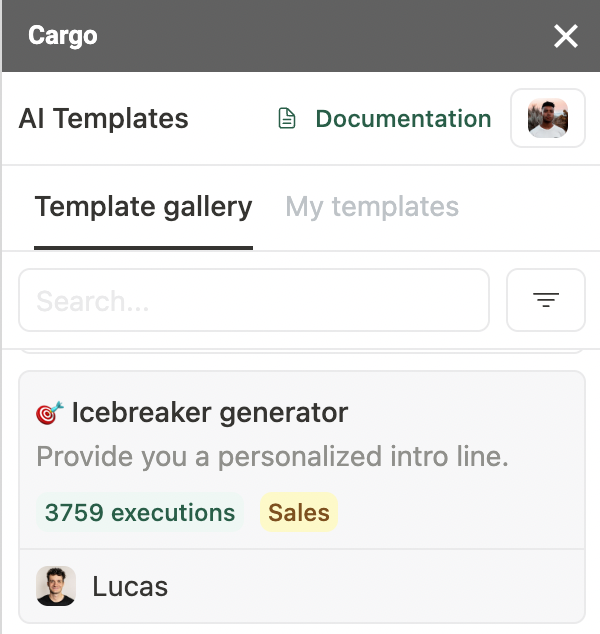The image size is (600, 634).
Task: Click the document icon beside Documentation
Action: pyautogui.click(x=288, y=119)
